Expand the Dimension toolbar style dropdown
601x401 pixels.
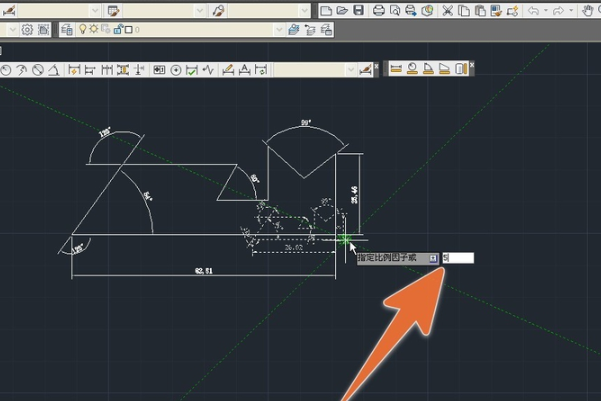[x=351, y=70]
